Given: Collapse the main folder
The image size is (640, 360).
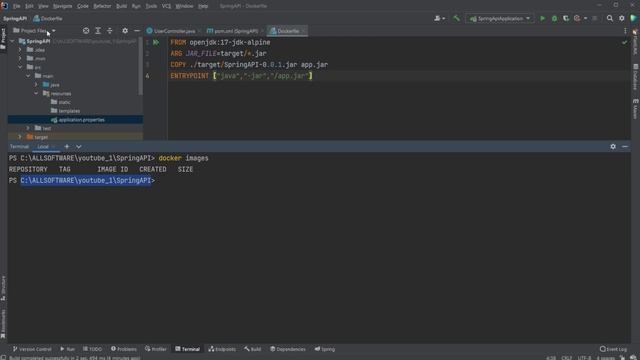Looking at the screenshot, I should pos(28,76).
